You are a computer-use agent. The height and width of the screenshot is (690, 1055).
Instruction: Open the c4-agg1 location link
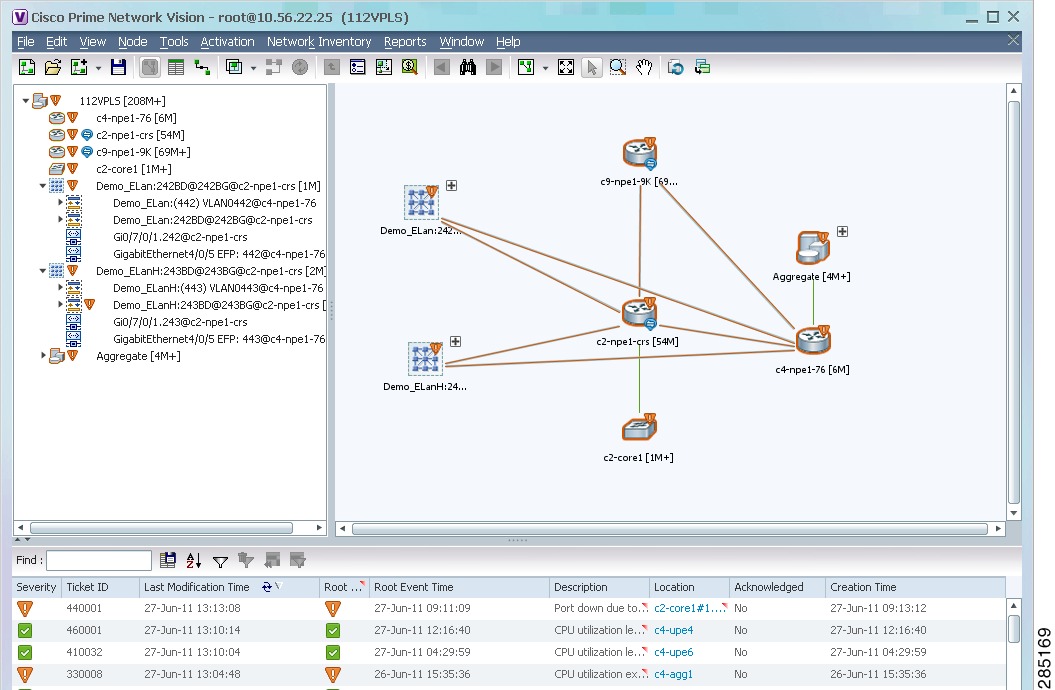(x=674, y=675)
